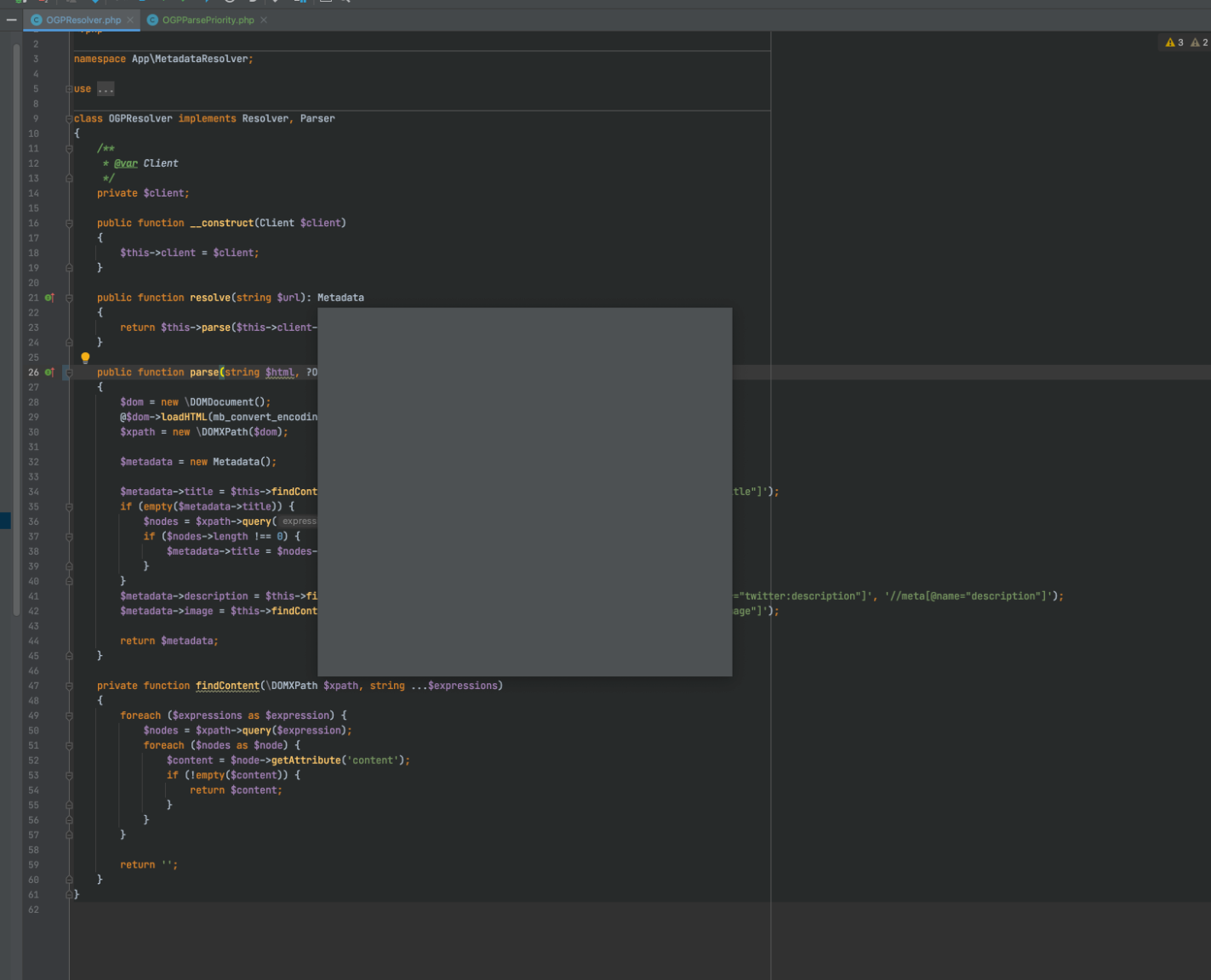Close the OGPResolver.php tab
Image resolution: width=1211 pixels, height=980 pixels.
[130, 20]
